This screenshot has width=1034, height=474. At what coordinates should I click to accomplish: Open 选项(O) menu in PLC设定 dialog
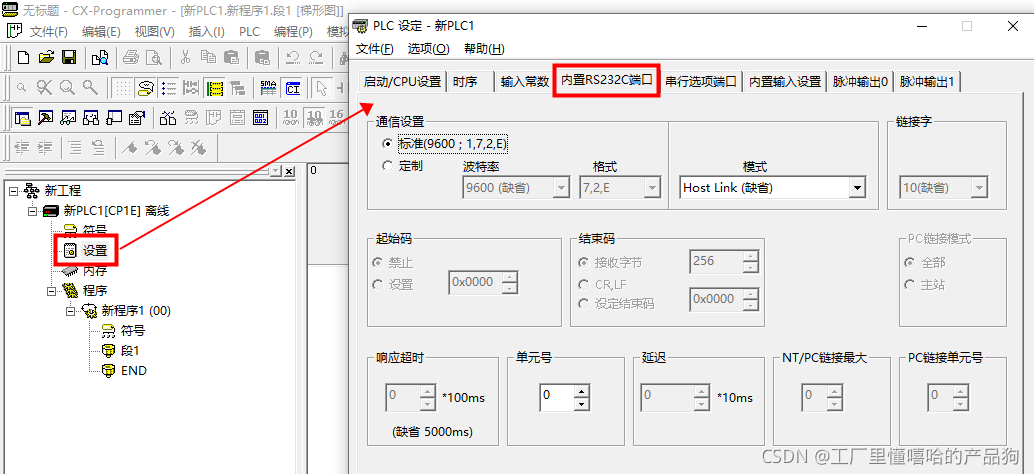429,49
